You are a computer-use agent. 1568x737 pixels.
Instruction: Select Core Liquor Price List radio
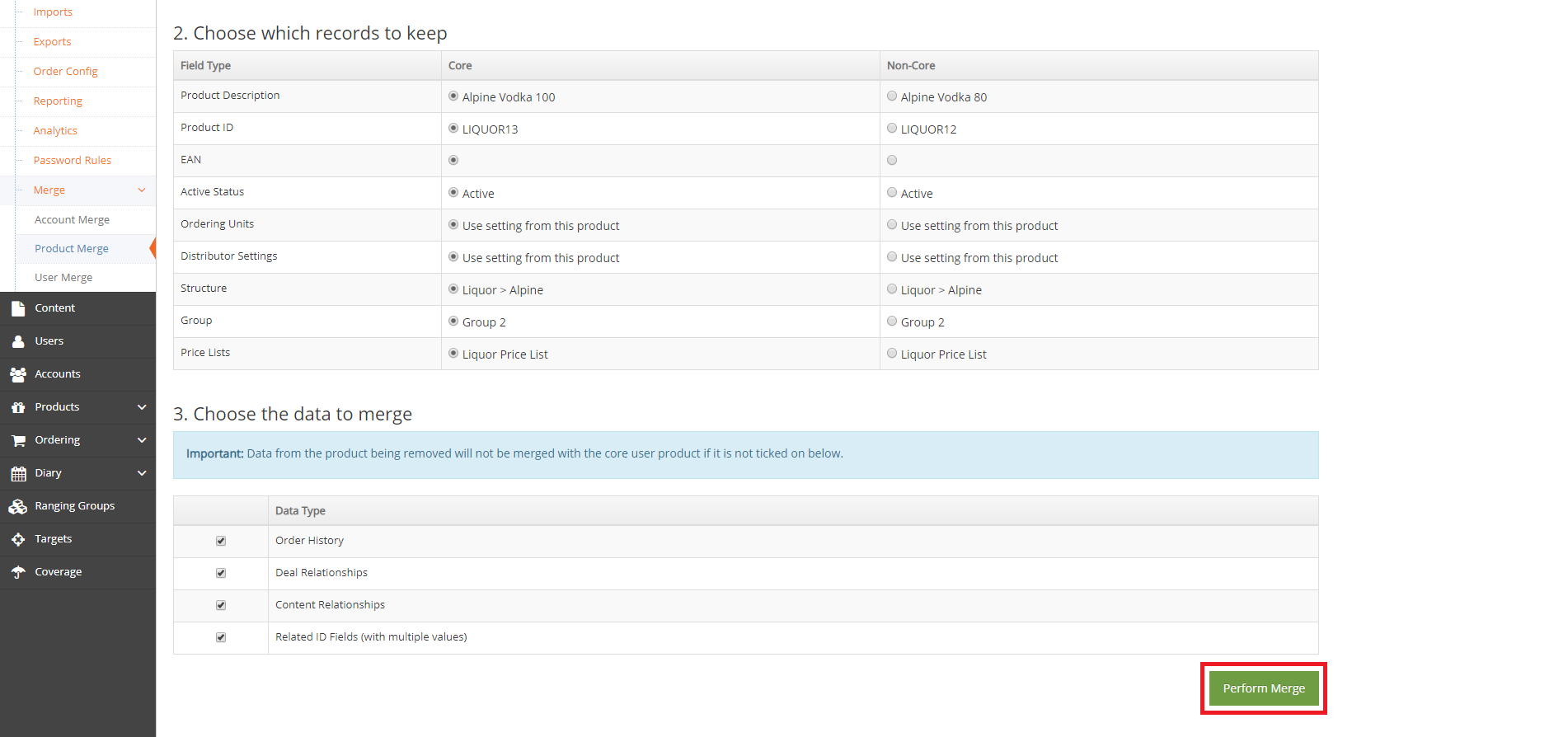(453, 354)
